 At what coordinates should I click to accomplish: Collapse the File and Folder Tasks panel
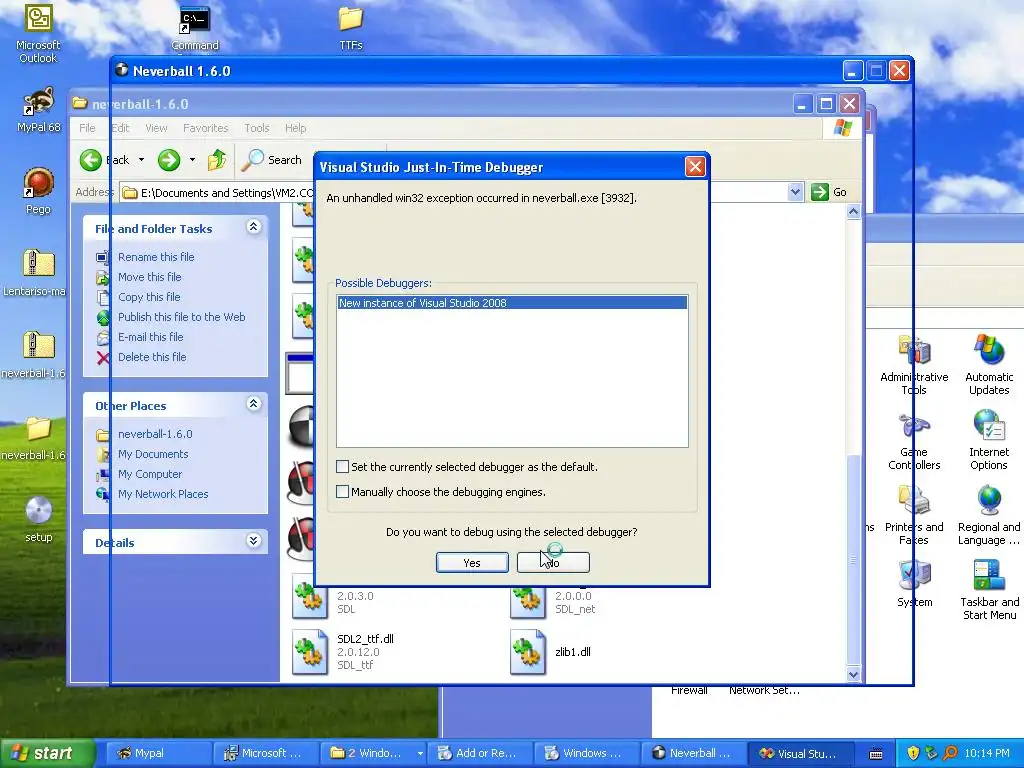pyautogui.click(x=253, y=227)
